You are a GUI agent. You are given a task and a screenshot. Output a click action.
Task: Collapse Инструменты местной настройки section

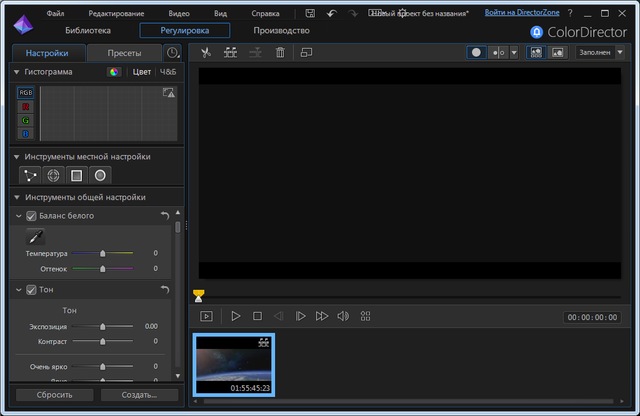[16, 157]
